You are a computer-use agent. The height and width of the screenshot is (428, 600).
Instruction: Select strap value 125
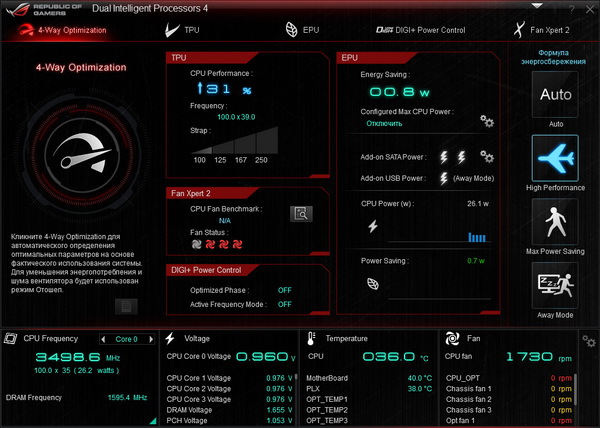coord(220,160)
